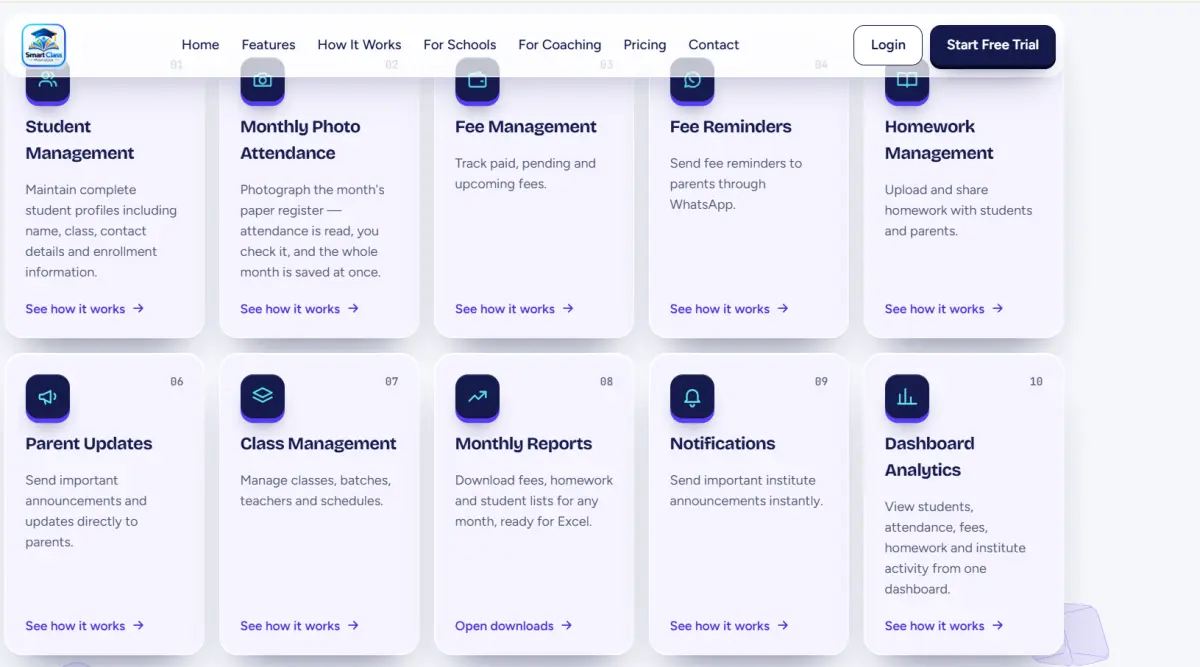The image size is (1200, 667).
Task: See how Fee Reminders works
Action: (730, 309)
